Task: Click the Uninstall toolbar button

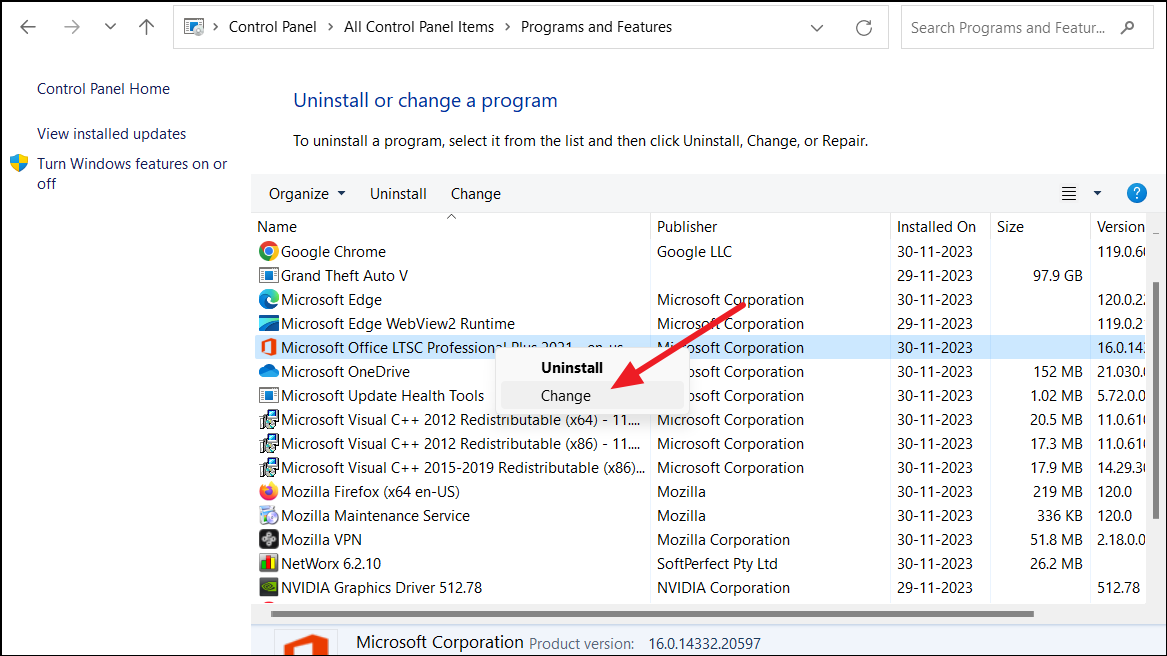Action: tap(398, 193)
